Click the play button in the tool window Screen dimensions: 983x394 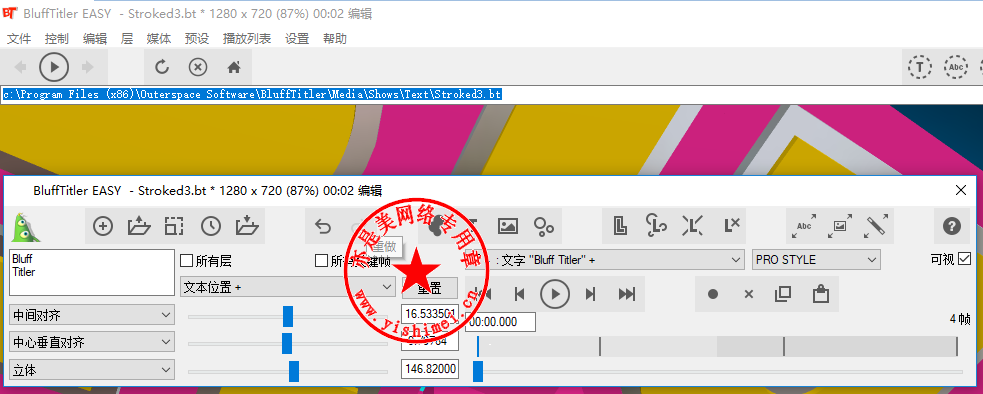pyautogui.click(x=555, y=294)
